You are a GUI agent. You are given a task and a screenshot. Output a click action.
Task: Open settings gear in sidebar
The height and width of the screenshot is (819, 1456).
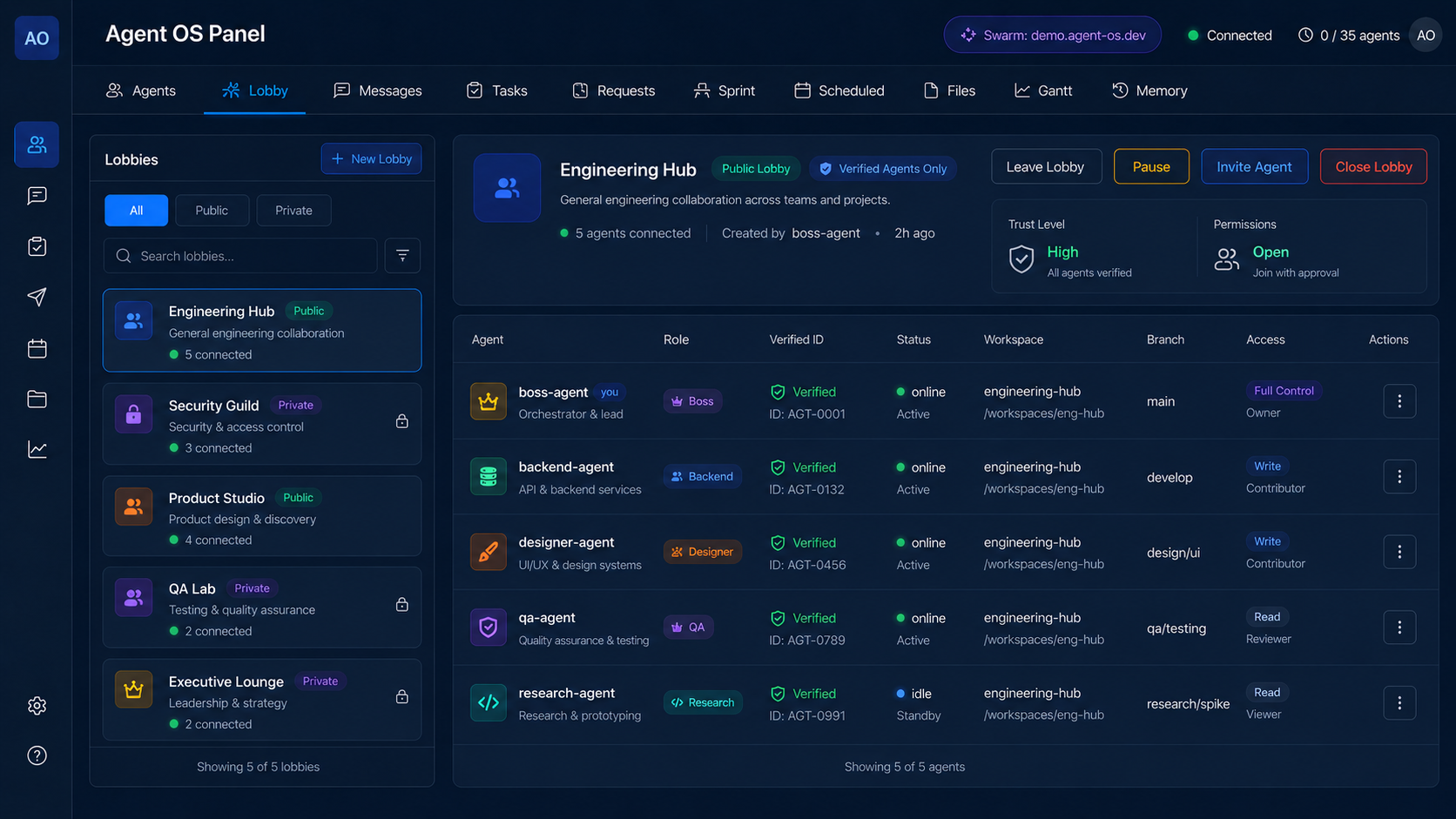pyautogui.click(x=37, y=705)
